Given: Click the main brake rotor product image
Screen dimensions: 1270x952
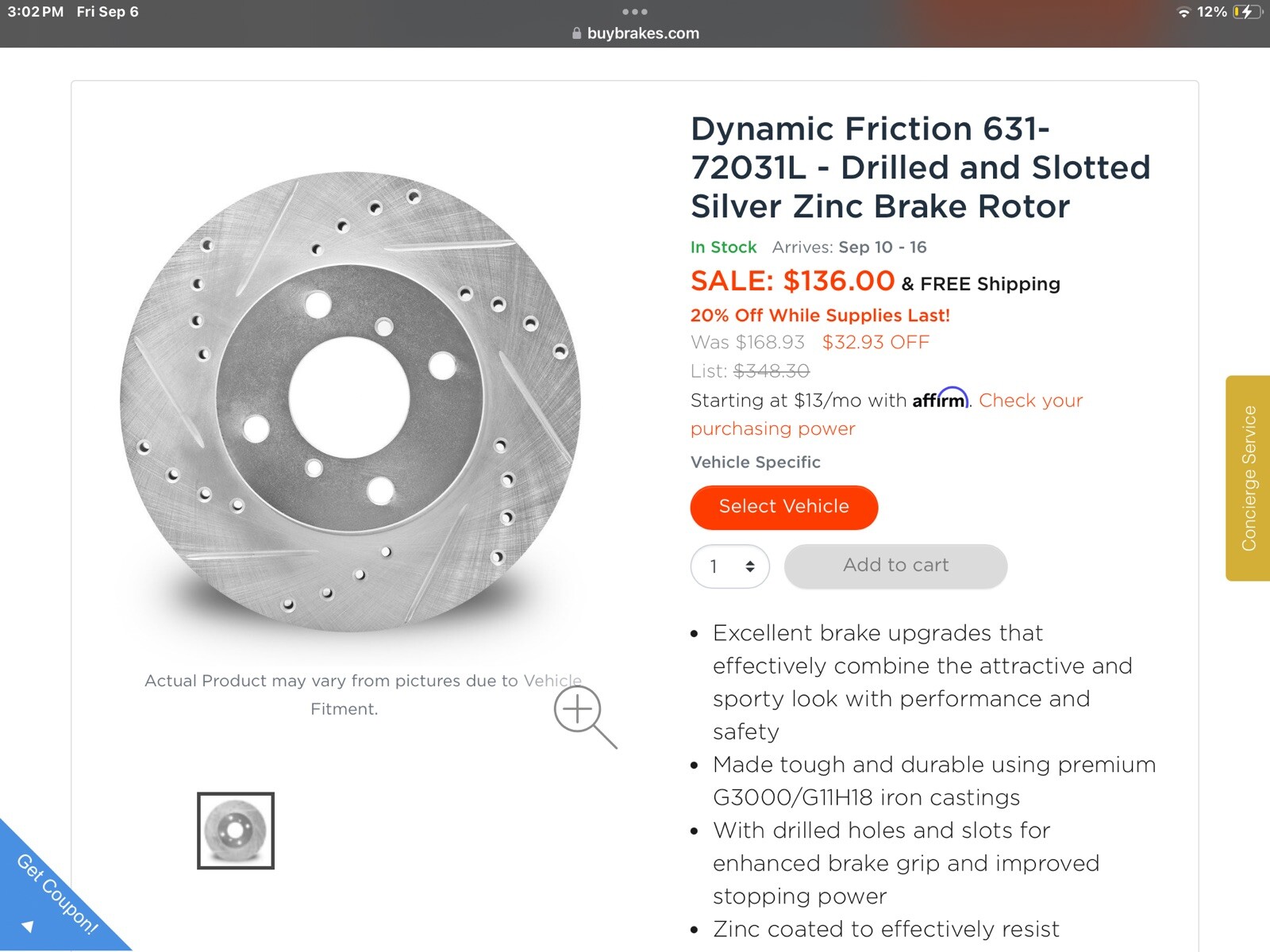Looking at the screenshot, I should pyautogui.click(x=350, y=401).
